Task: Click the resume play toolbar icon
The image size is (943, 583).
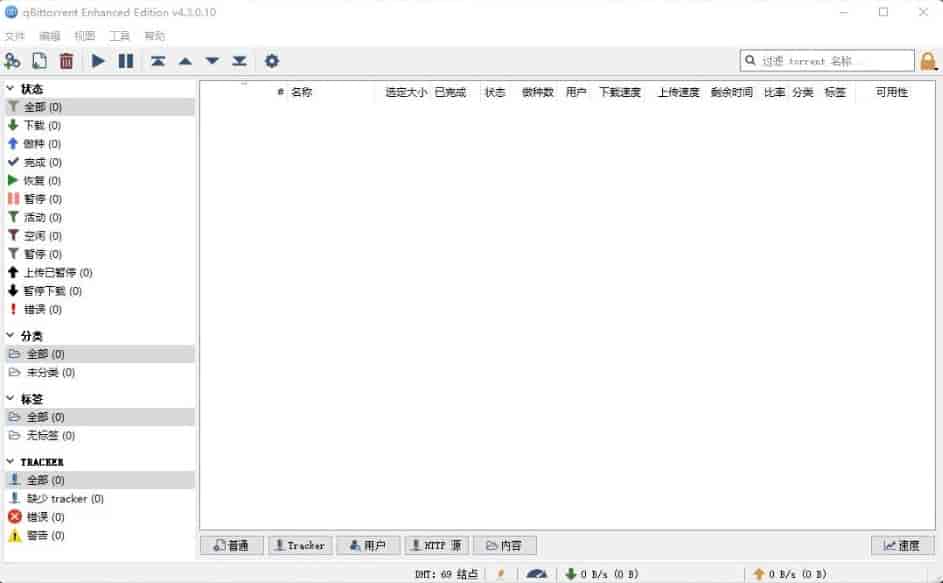Action: click(x=98, y=61)
